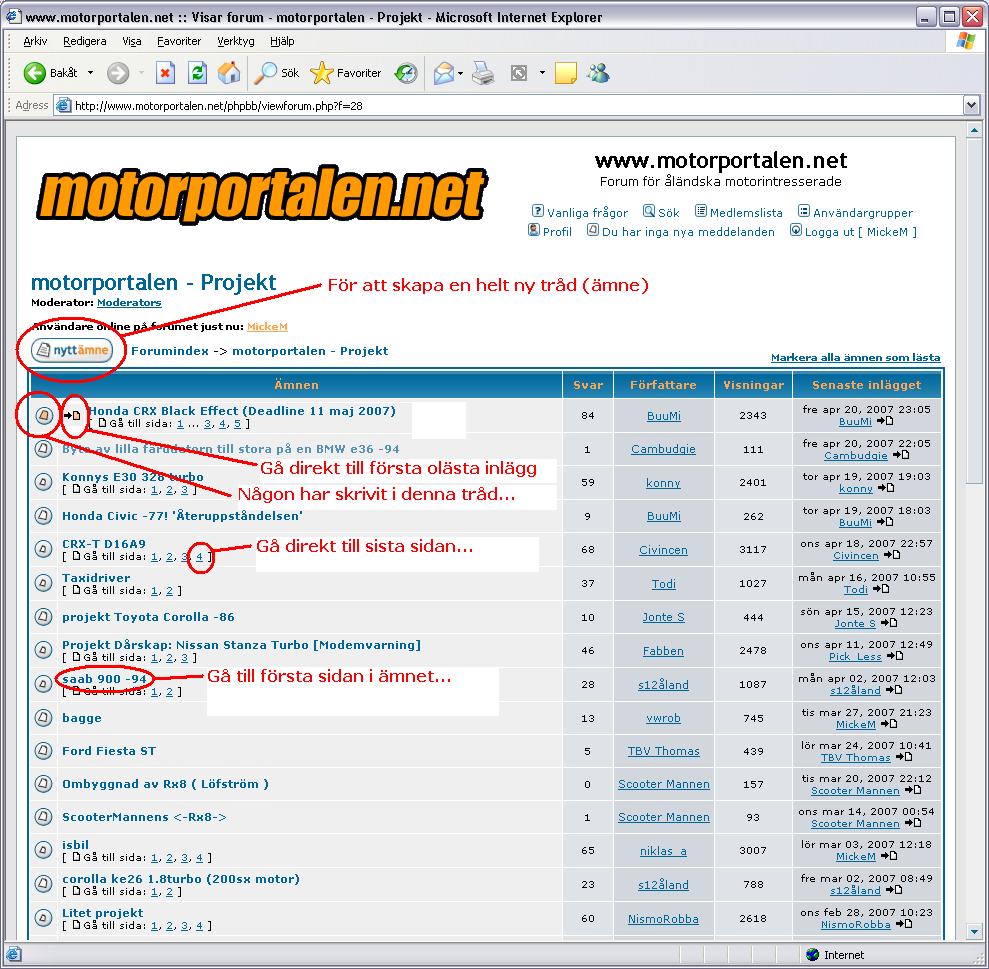The width and height of the screenshot is (989, 969).
Task: Open the Arkiv menu
Action: [x=35, y=42]
